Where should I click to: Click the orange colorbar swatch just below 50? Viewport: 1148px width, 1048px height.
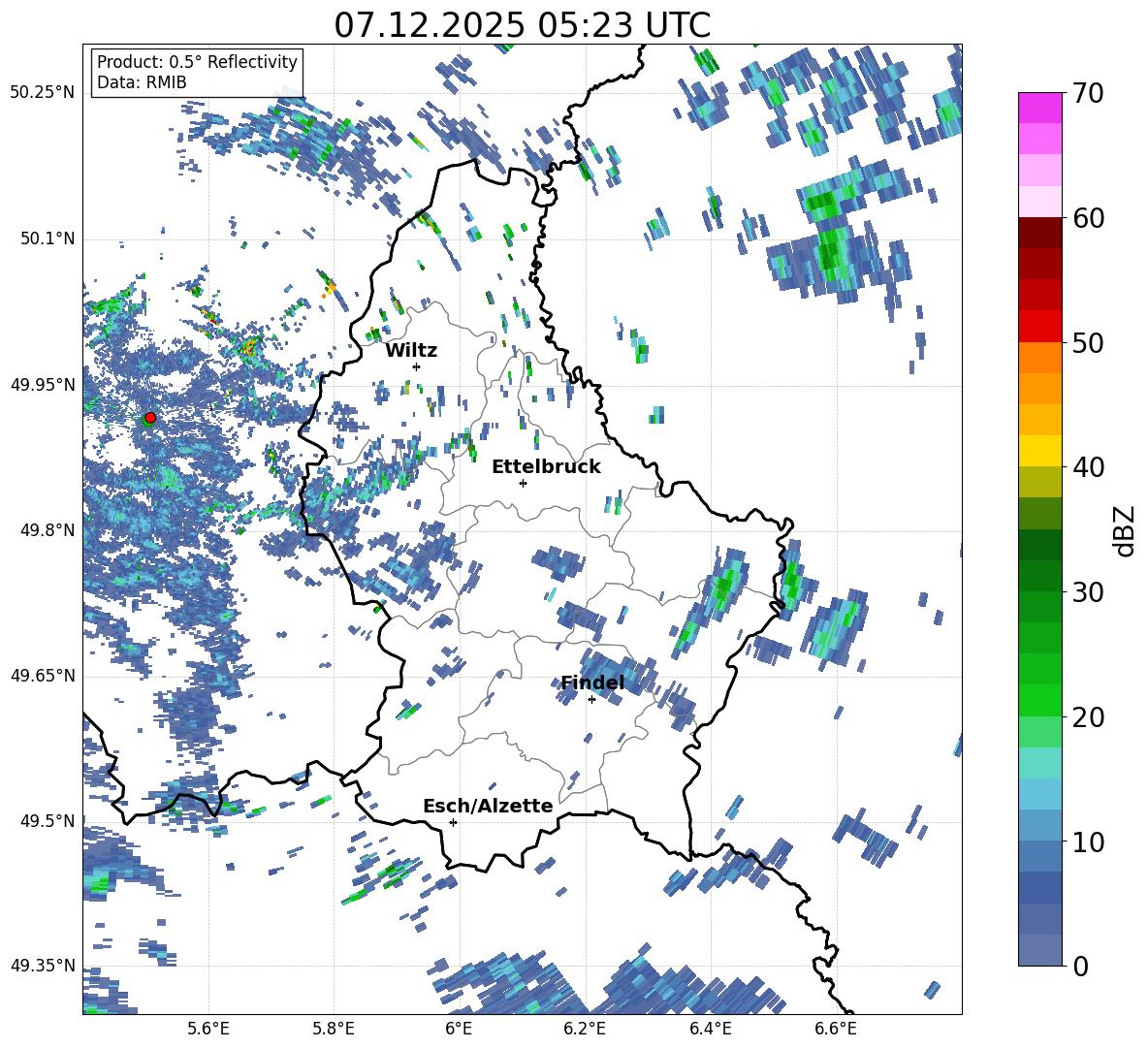click(1039, 358)
